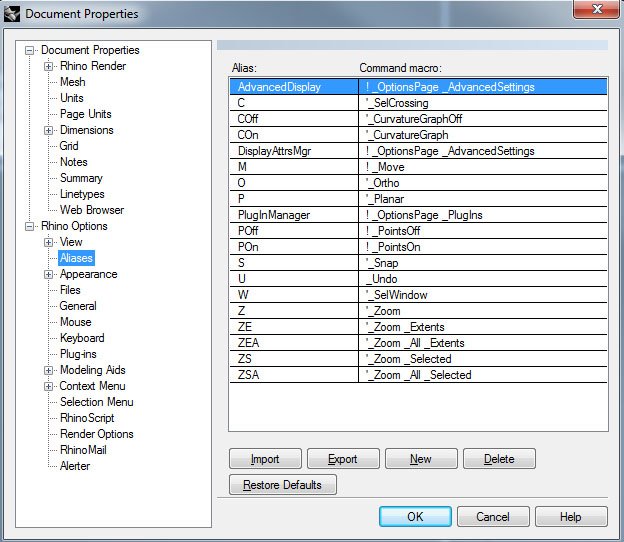Click the Rhino icon in the title bar
This screenshot has height=542, width=624.
pos(12,14)
